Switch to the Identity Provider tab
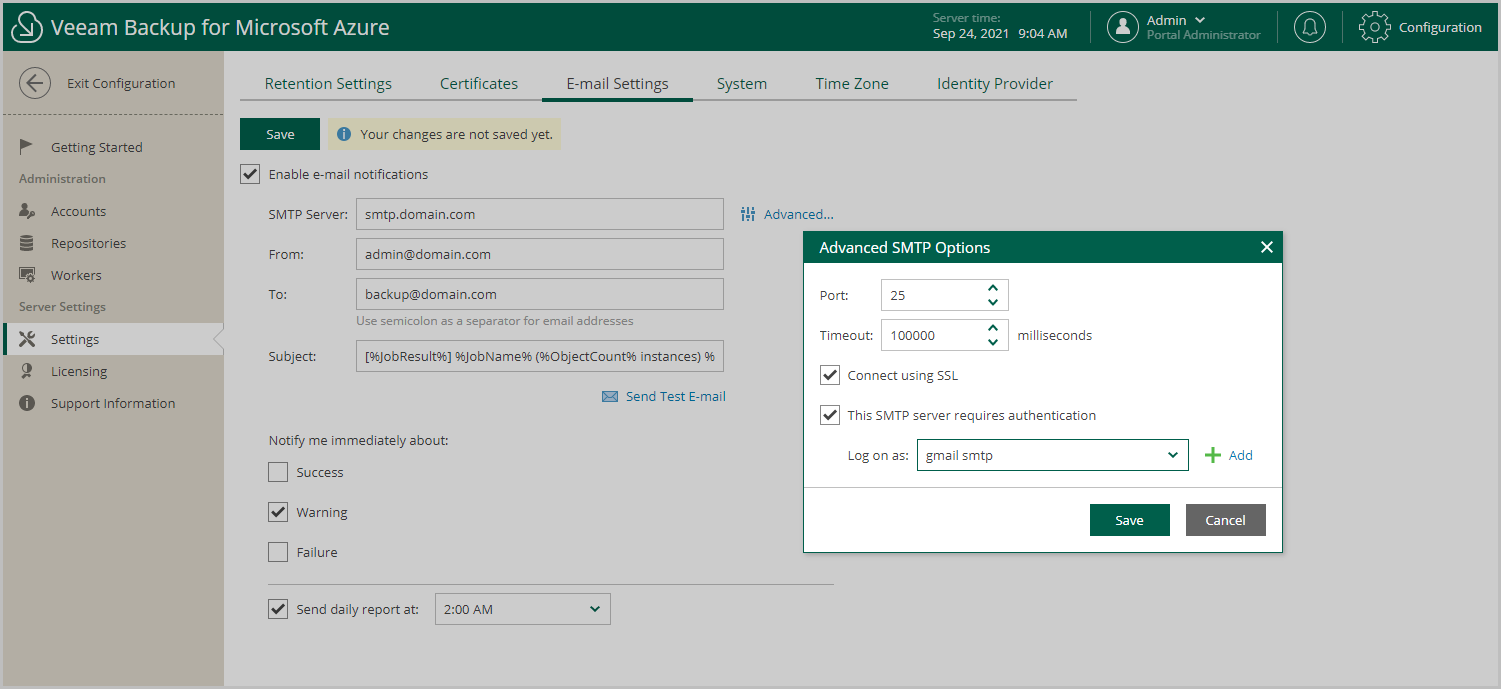The image size is (1501, 689). (x=995, y=84)
